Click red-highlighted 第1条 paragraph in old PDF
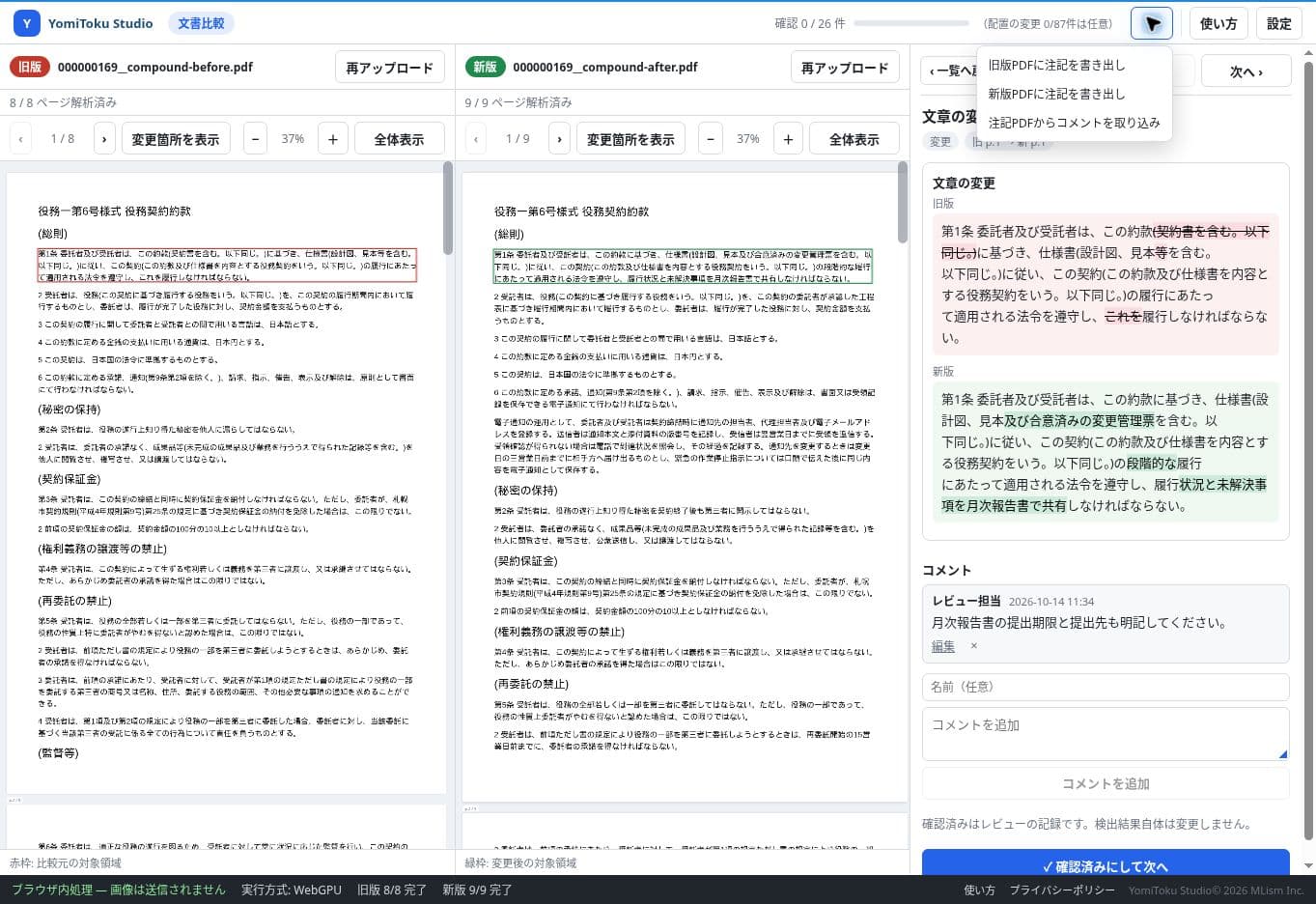Viewport: 1316px width, 904px height. 227,265
